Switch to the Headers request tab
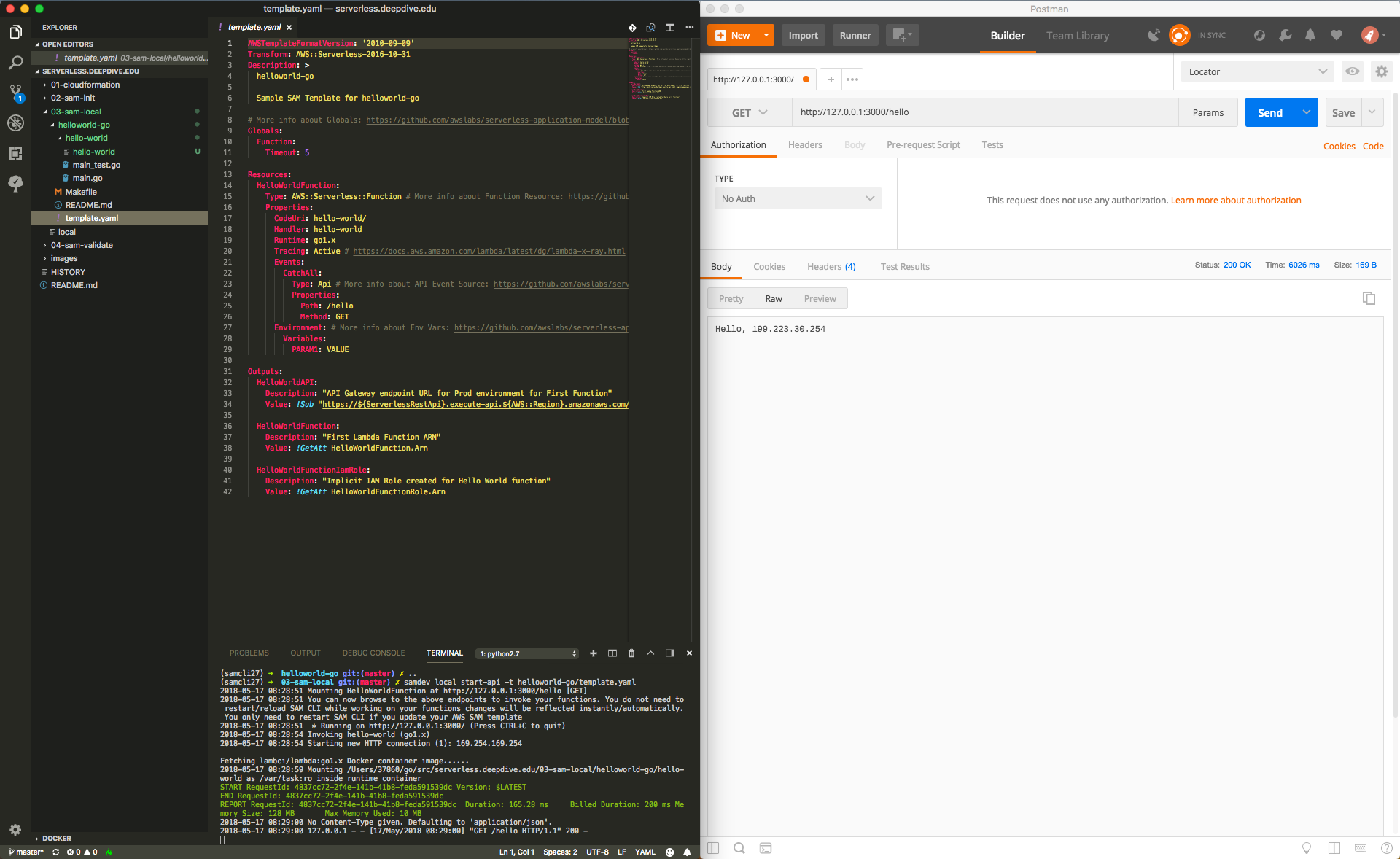The width and height of the screenshot is (1400, 859). (x=805, y=145)
